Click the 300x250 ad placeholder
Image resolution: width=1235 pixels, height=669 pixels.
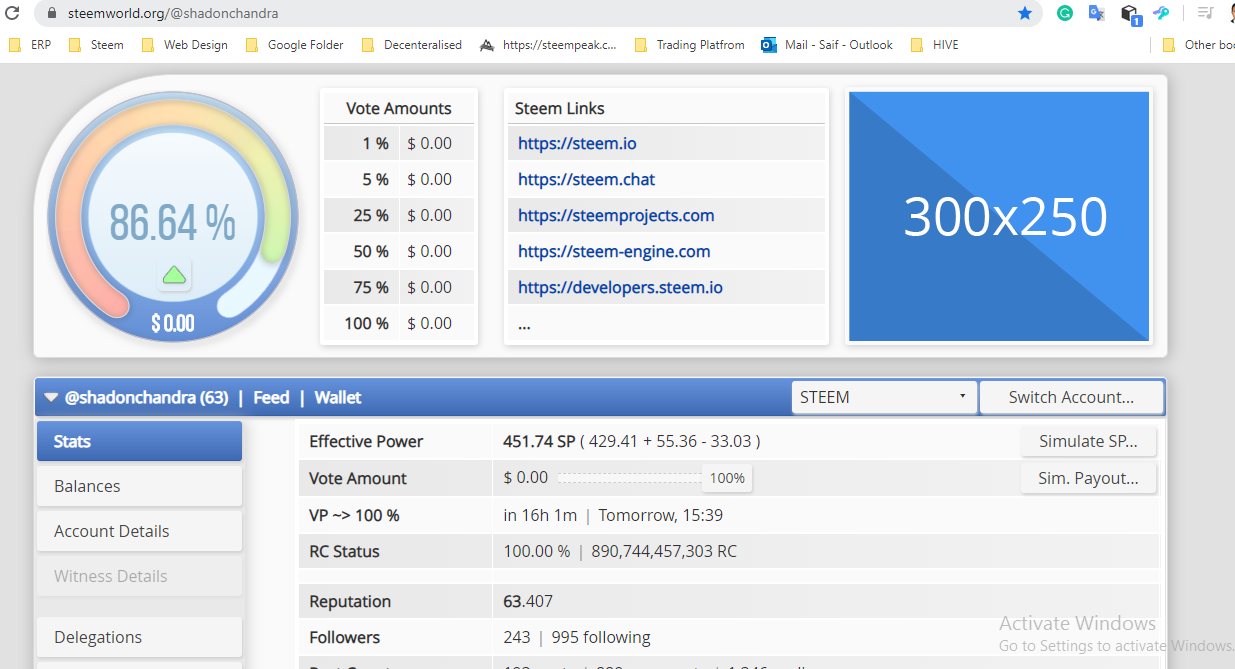999,216
